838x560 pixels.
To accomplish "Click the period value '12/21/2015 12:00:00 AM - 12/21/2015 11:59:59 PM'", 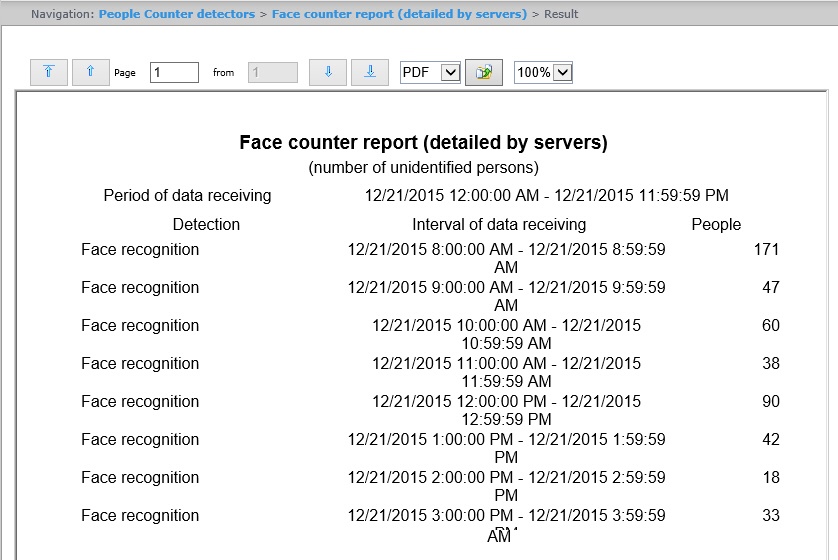I will (x=547, y=196).
